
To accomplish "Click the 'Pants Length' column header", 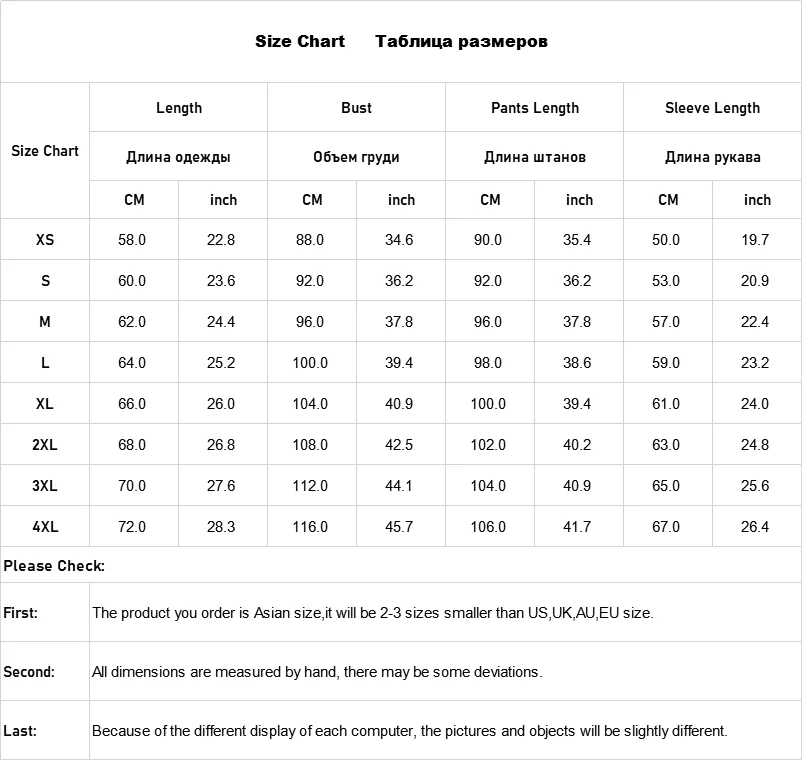I will (535, 108).
